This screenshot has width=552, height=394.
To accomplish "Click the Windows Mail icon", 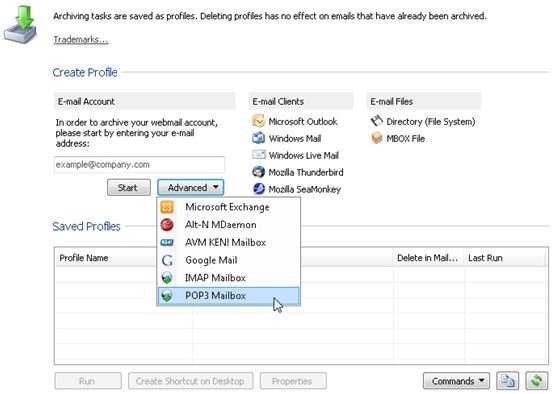I will pyautogui.click(x=258, y=138).
